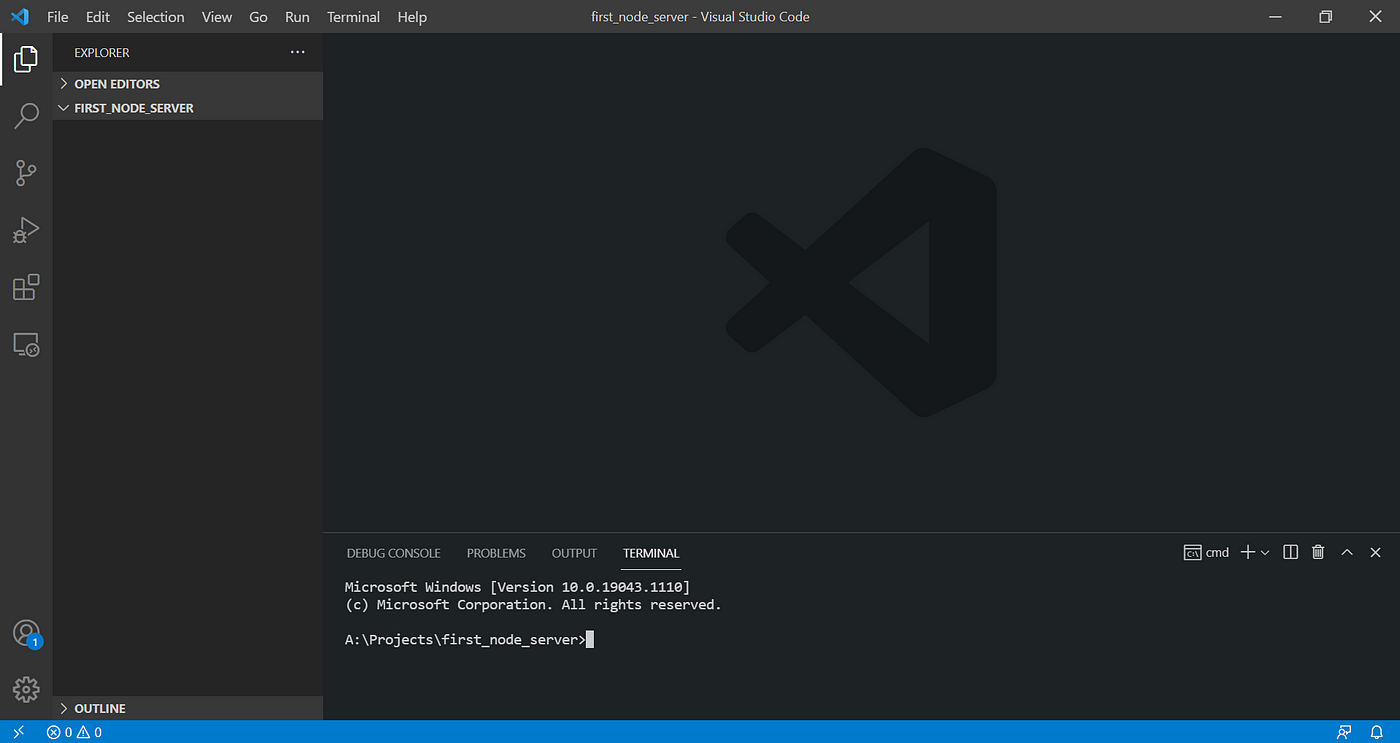The image size is (1400, 743).
Task: Open Explorer views and more actions ellipsis
Action: tap(298, 52)
